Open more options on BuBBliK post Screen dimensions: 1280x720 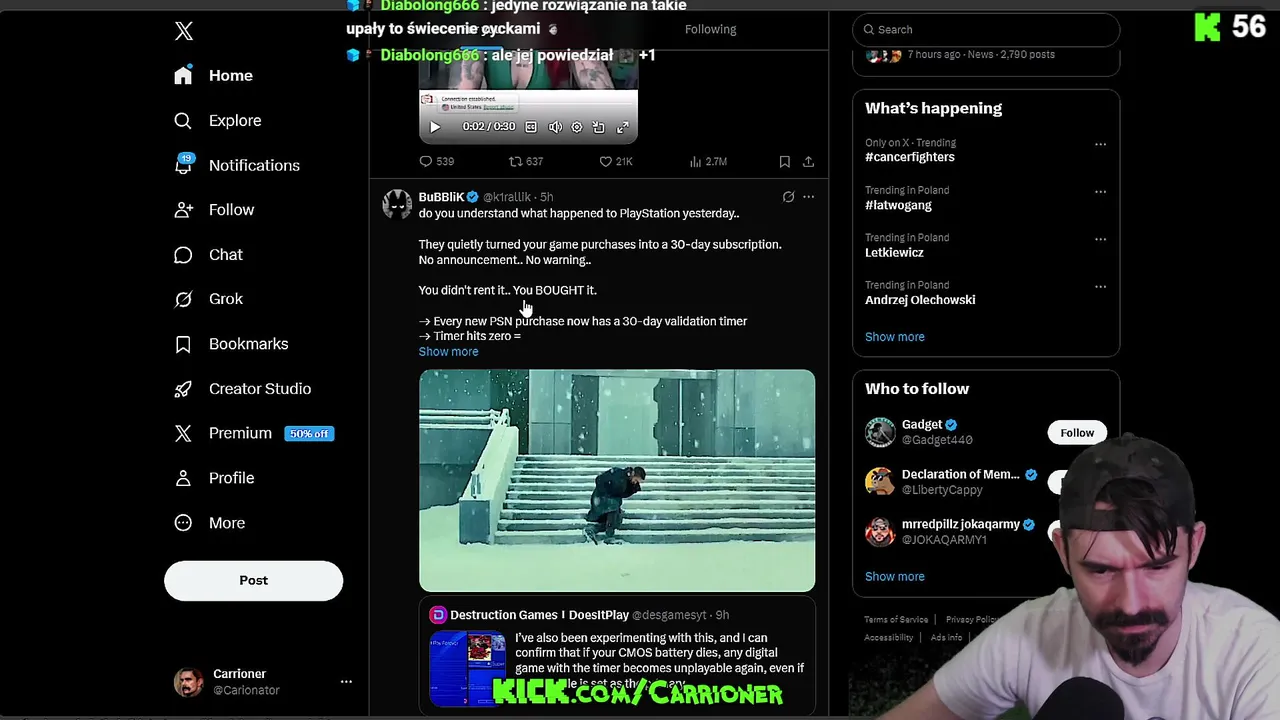pos(808,197)
